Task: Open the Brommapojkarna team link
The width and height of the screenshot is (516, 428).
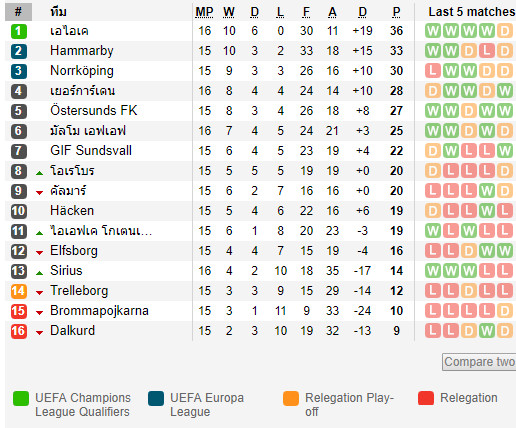Action: point(99,311)
